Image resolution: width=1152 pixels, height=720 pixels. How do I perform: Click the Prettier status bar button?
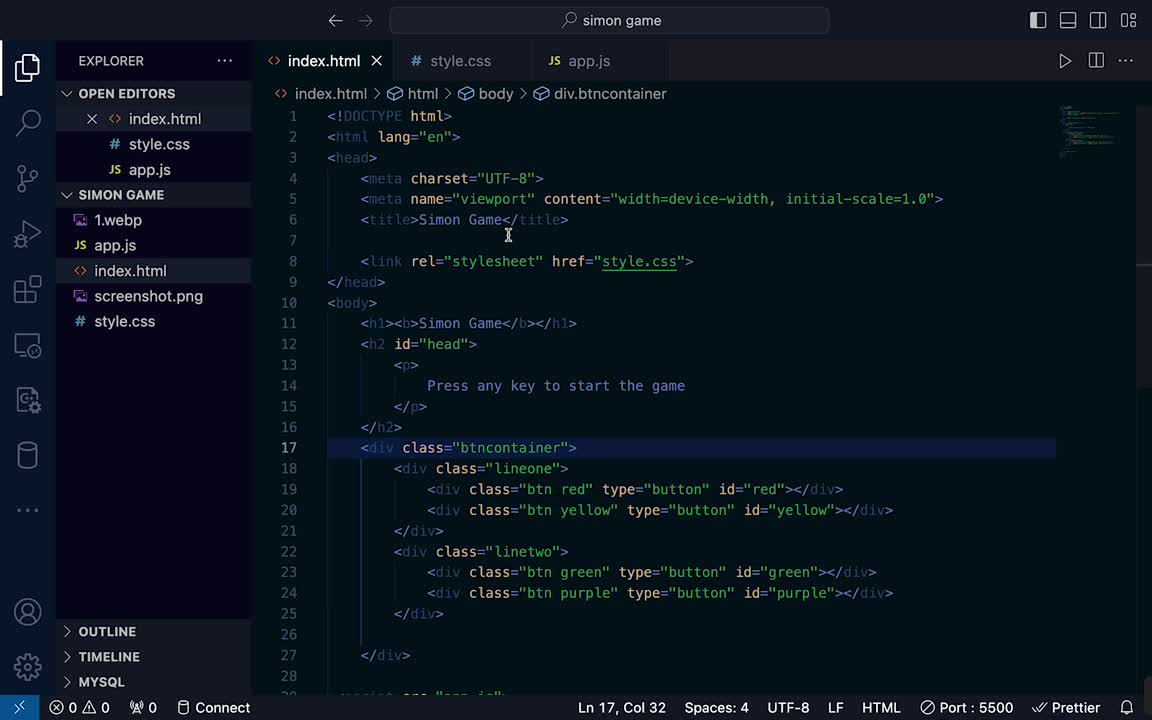1066,707
